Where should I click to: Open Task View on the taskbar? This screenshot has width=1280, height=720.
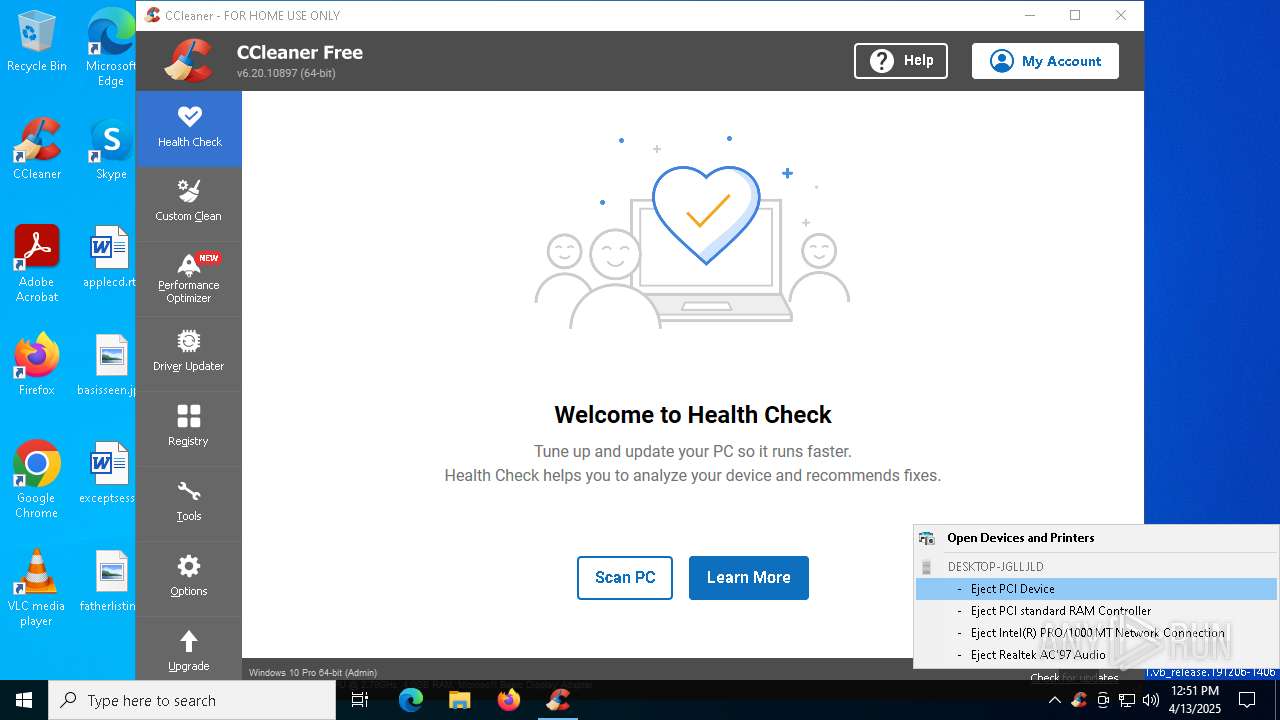361,700
